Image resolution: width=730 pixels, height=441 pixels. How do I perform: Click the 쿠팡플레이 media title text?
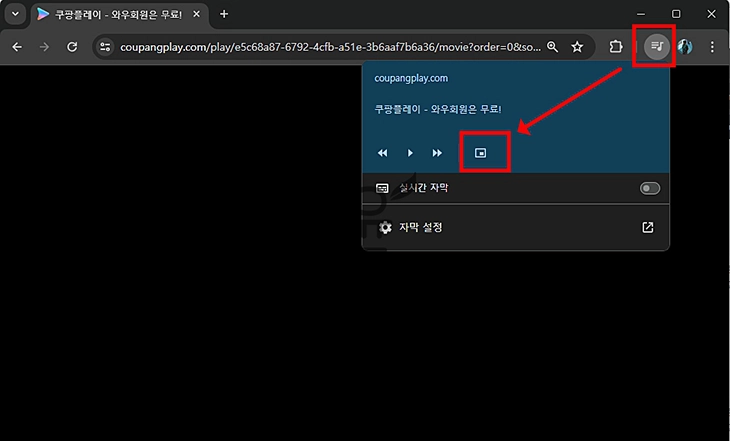point(438,109)
